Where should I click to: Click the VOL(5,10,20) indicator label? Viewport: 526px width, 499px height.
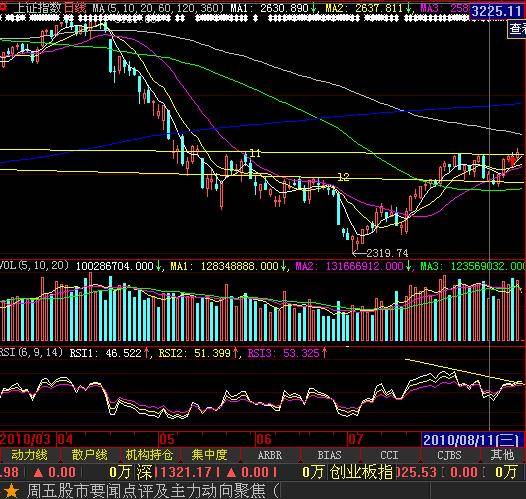[34, 266]
